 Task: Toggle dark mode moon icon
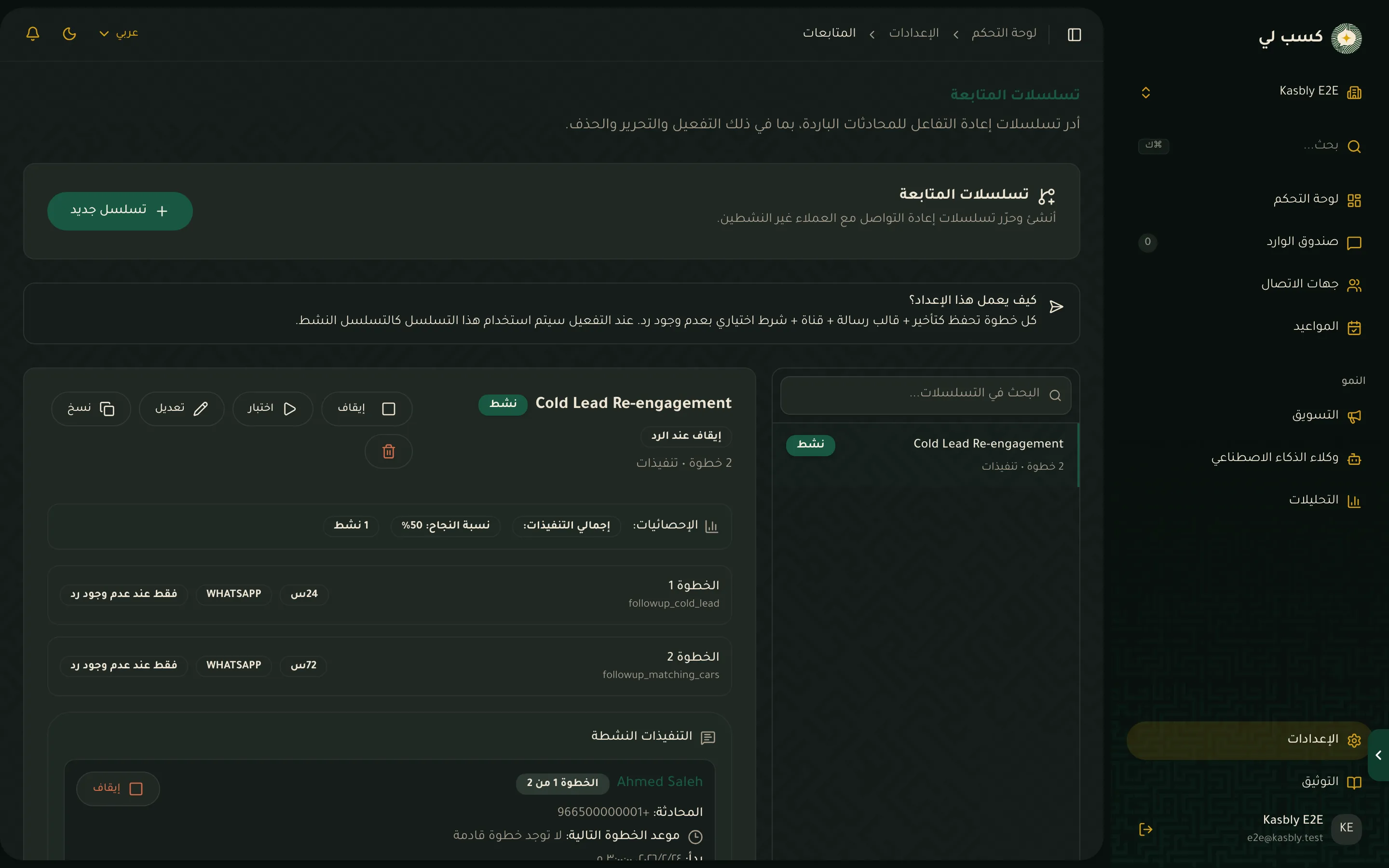(69, 33)
